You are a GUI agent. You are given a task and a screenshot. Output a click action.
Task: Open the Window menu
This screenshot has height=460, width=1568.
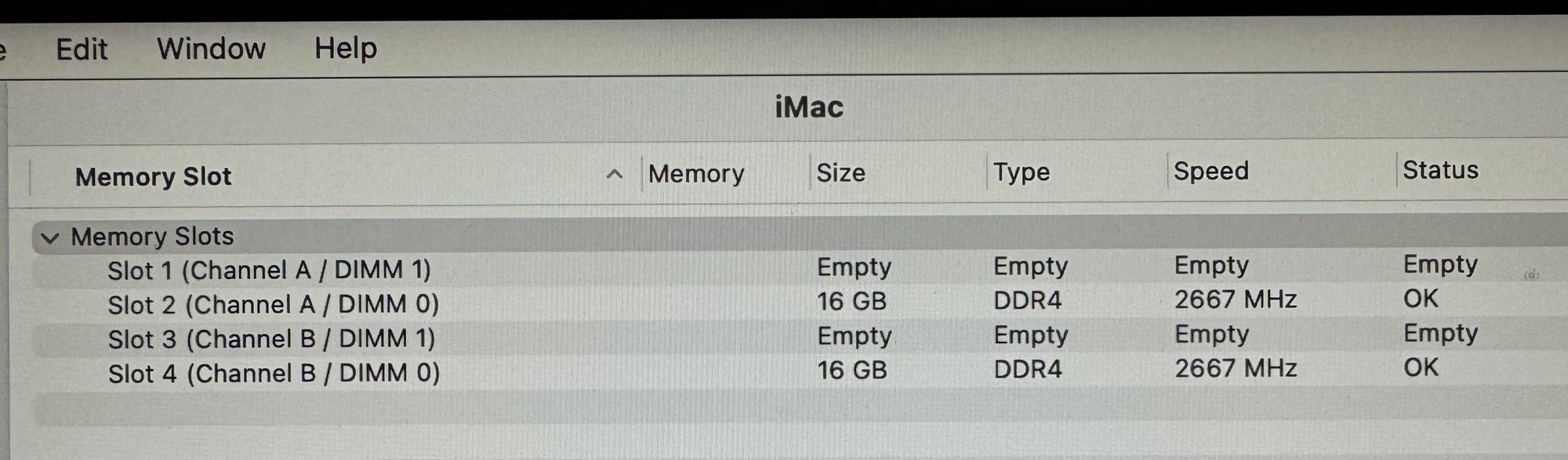click(x=211, y=49)
